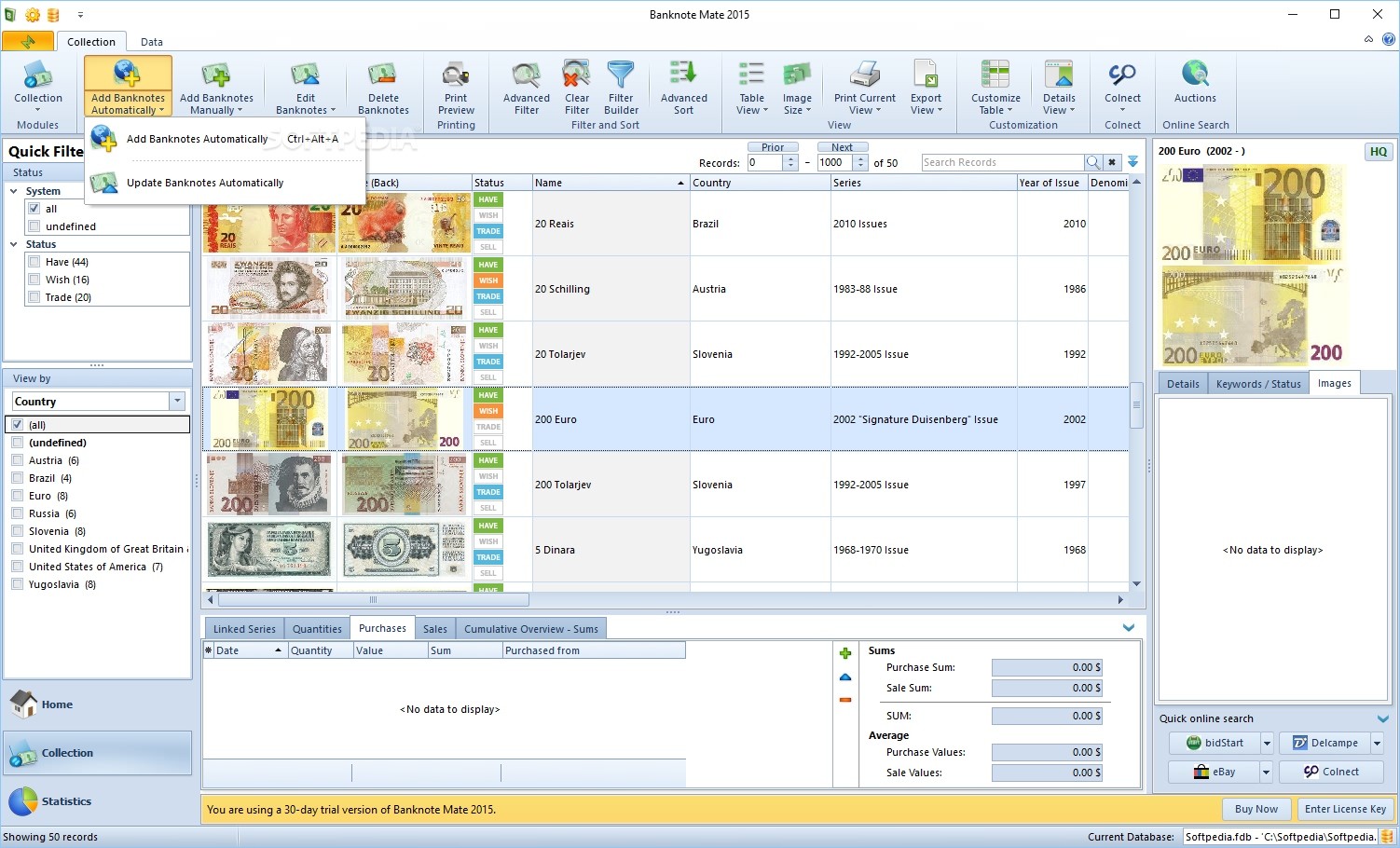
Task: Sort table by Year of Issue column
Action: tap(1052, 183)
